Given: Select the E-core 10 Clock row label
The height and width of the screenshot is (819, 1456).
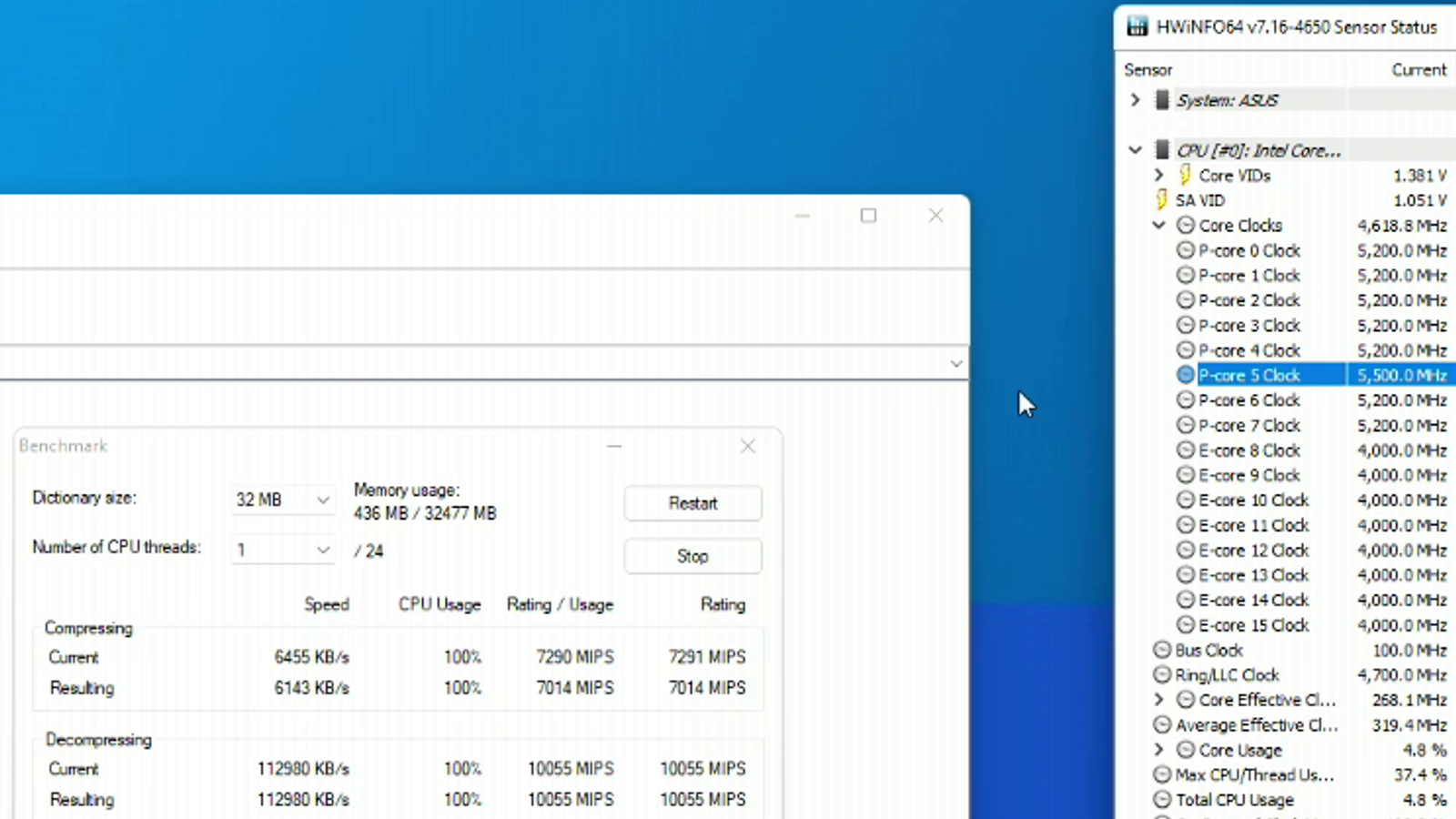Looking at the screenshot, I should pyautogui.click(x=1254, y=500).
